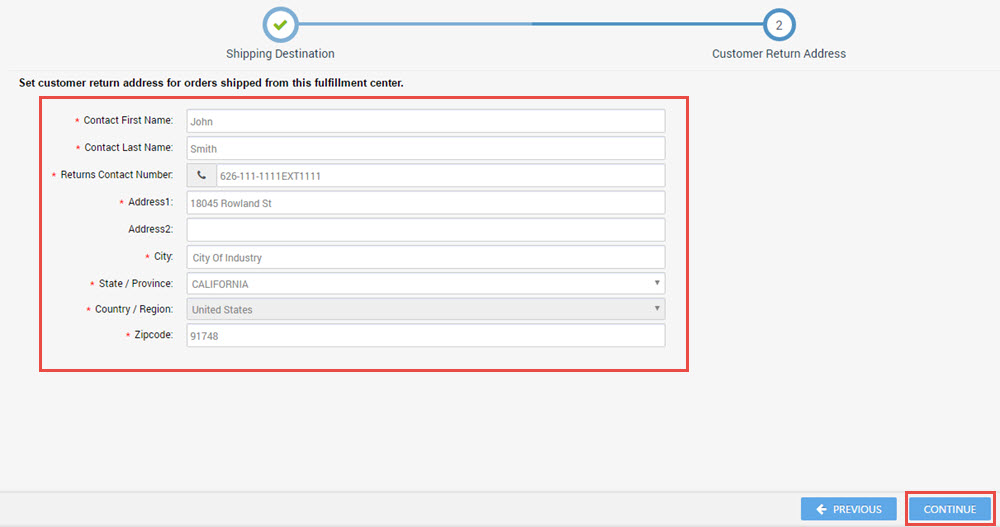Click the 'Set customer return address' instruction text
This screenshot has width=1000, height=527.
tap(211, 83)
